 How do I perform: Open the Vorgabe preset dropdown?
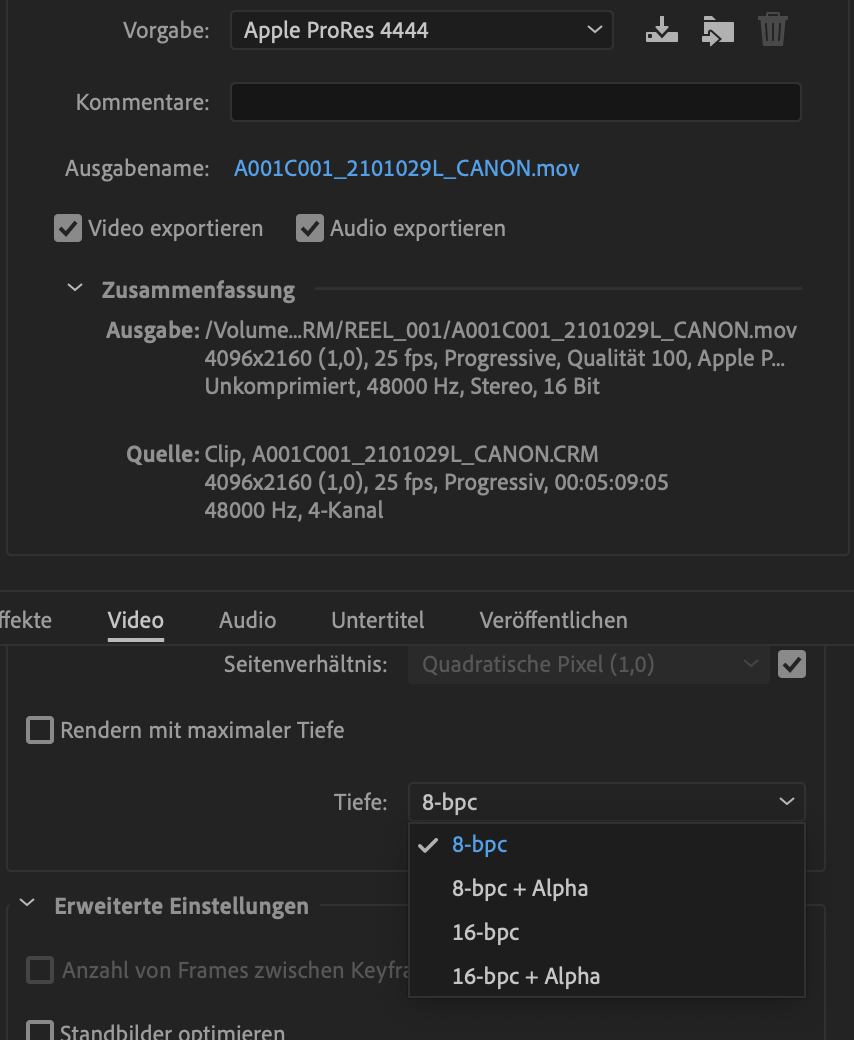click(421, 30)
